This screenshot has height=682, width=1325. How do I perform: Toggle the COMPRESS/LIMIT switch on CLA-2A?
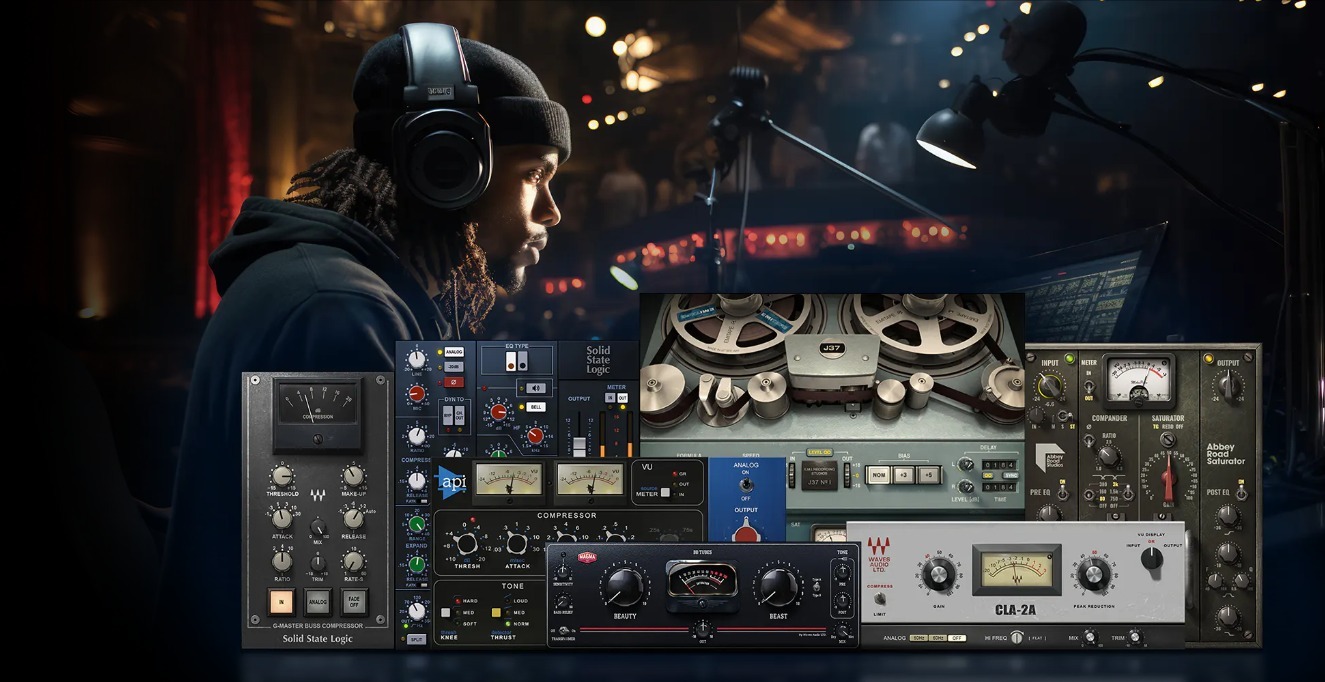tap(879, 600)
